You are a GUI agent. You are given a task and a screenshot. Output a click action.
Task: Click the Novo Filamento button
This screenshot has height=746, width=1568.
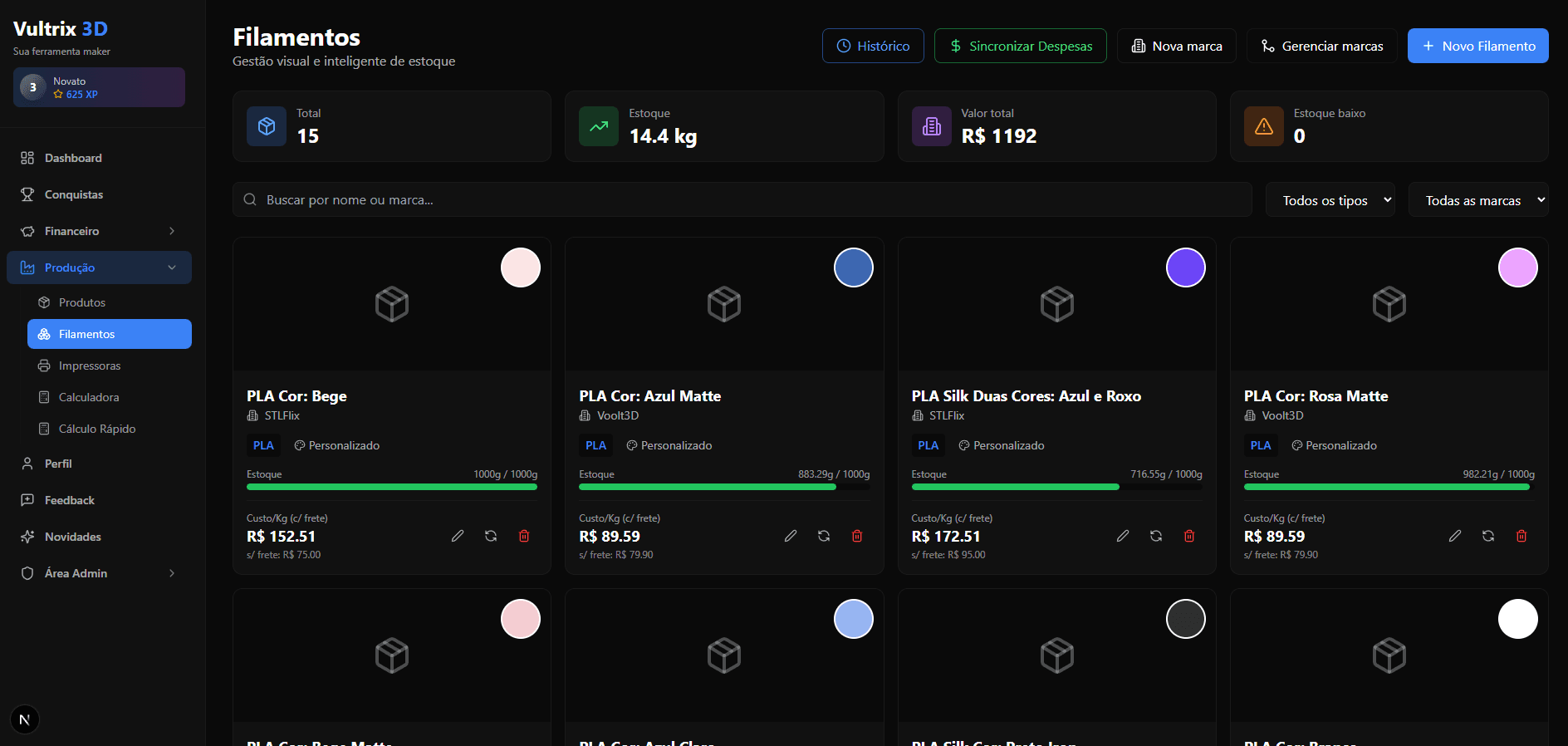(1477, 46)
